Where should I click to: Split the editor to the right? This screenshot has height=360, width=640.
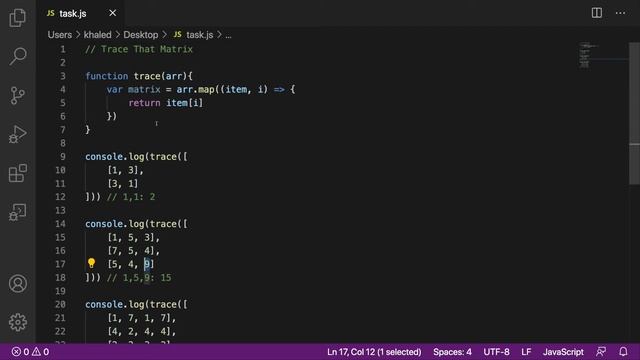(597, 13)
